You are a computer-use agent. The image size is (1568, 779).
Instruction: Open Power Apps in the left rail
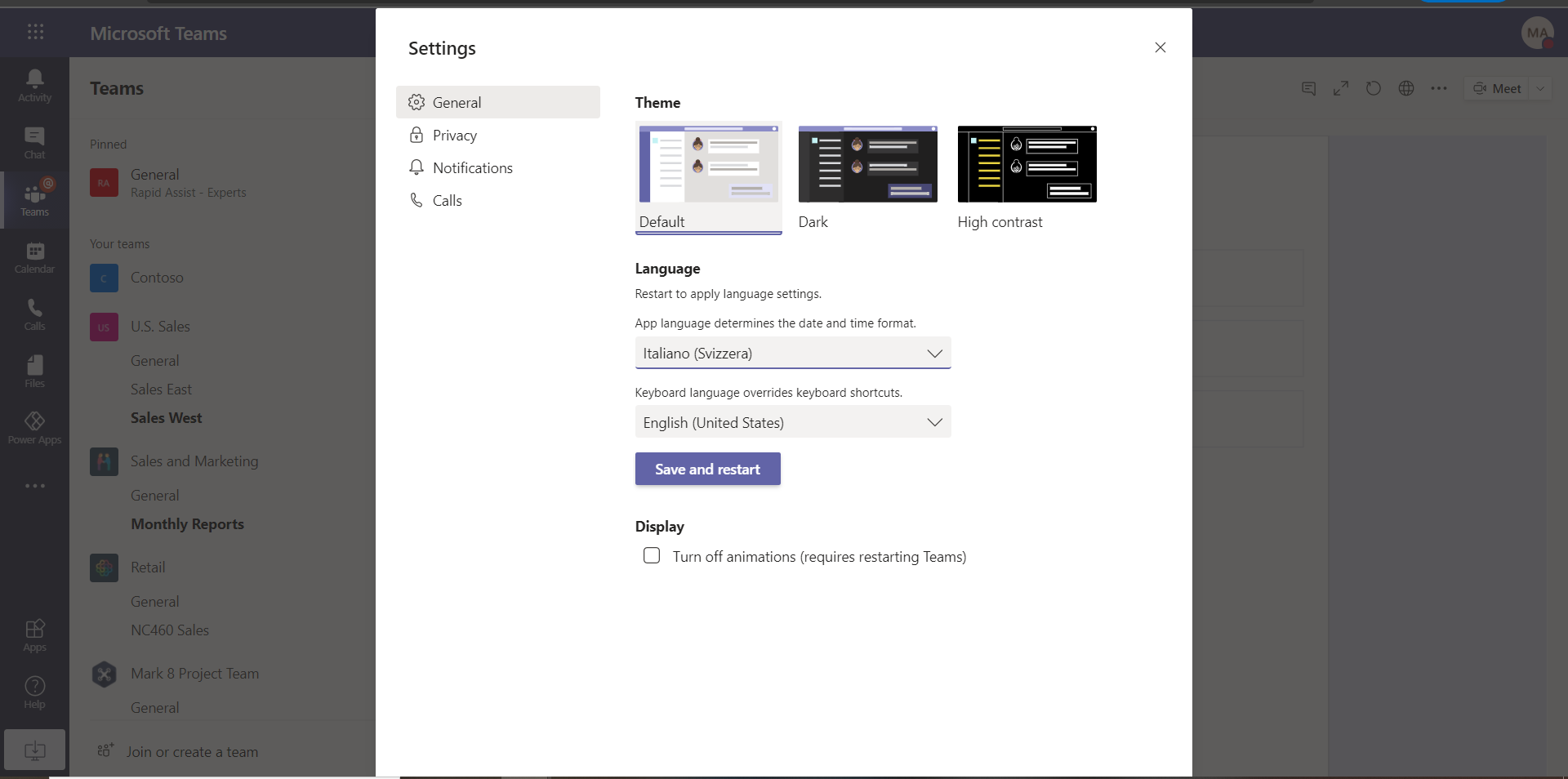pyautogui.click(x=34, y=428)
